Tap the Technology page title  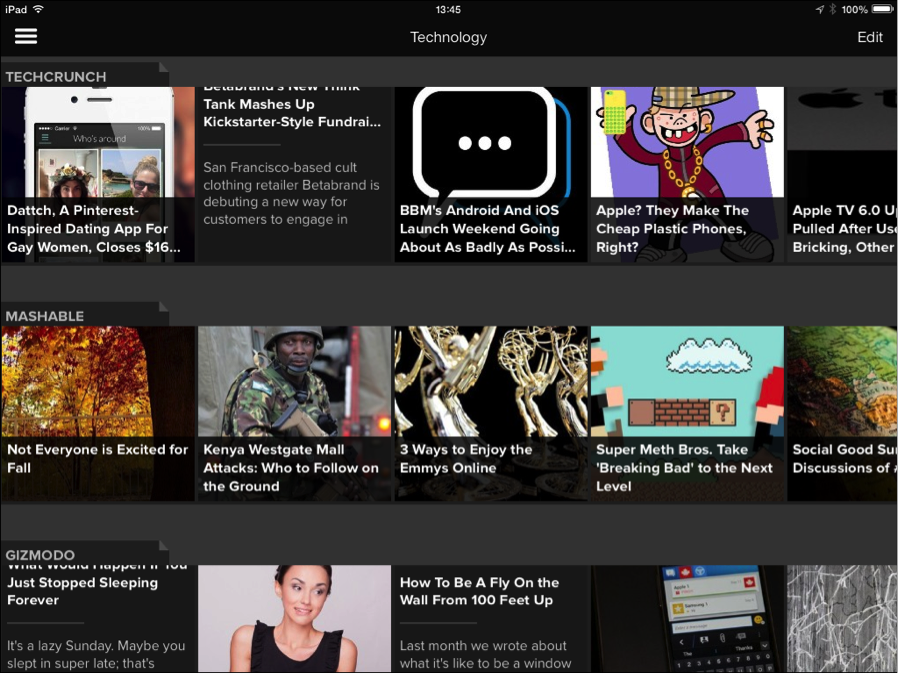tap(448, 37)
